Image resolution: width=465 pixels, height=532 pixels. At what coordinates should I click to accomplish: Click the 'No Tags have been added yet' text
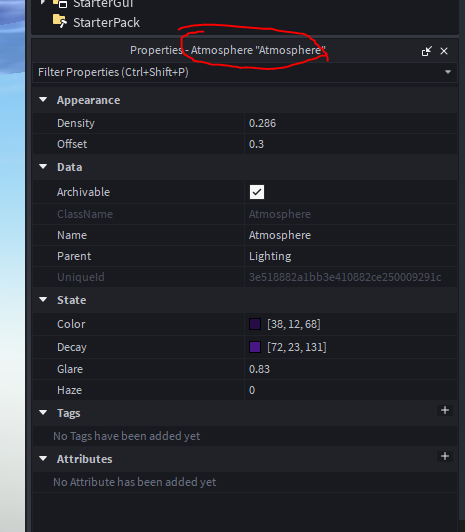point(127,436)
